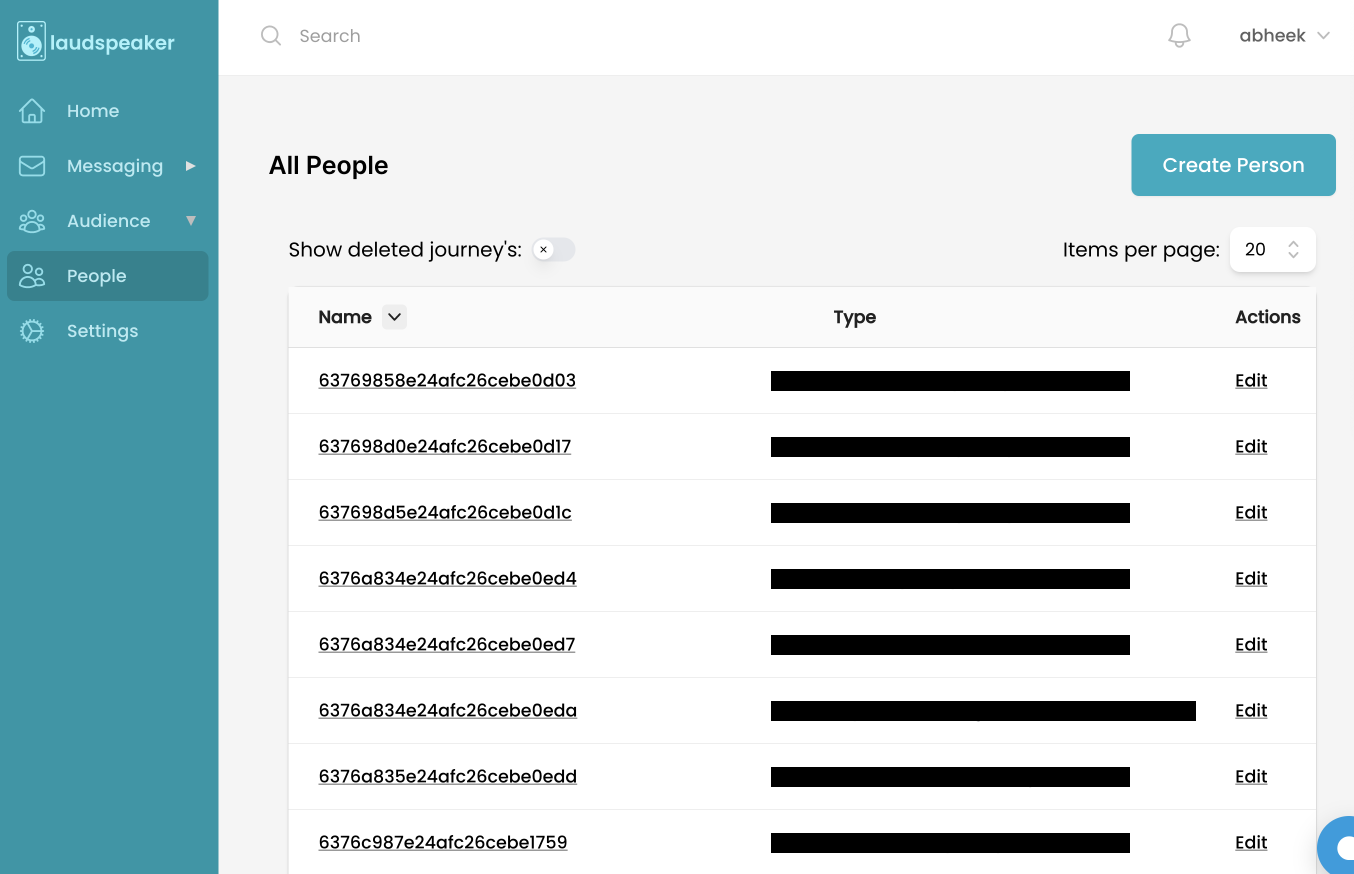Image resolution: width=1354 pixels, height=874 pixels.
Task: Toggle Show deleted journey's switch
Action: [x=553, y=250]
